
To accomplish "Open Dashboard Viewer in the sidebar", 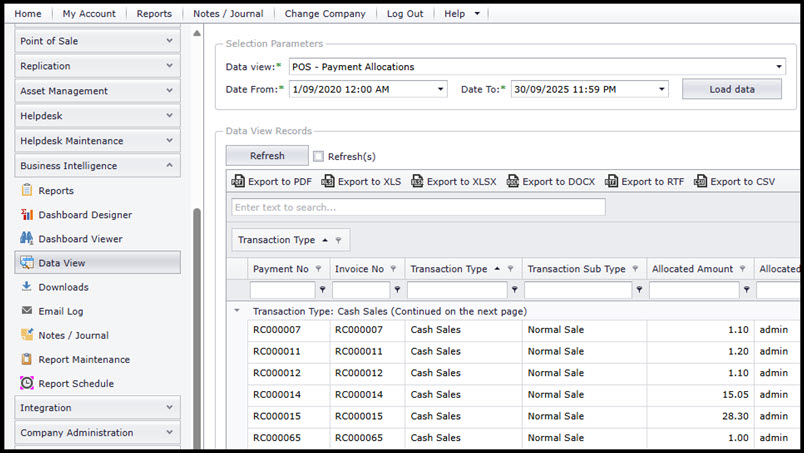I will click(80, 239).
